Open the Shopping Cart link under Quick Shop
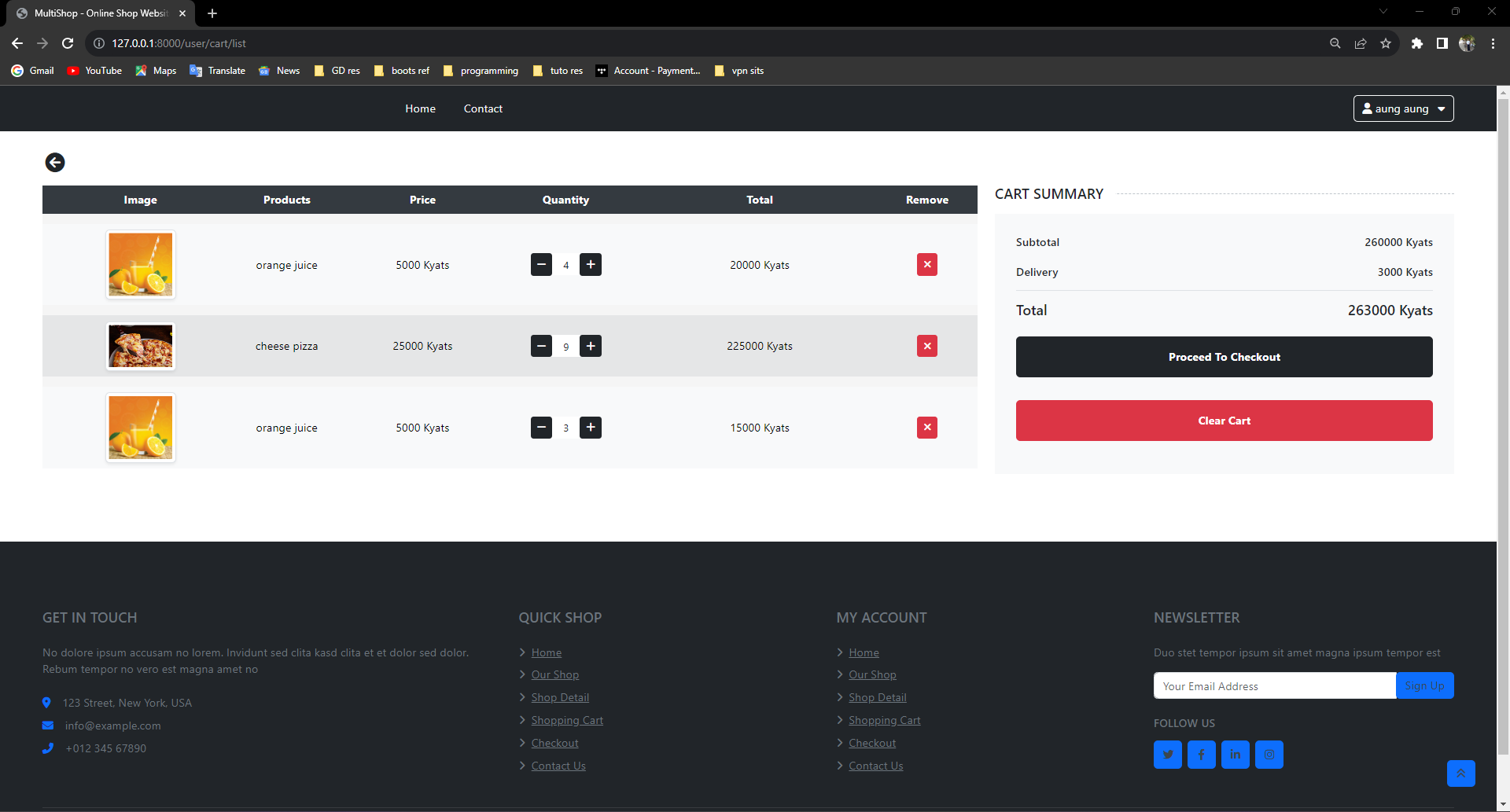 pos(567,720)
